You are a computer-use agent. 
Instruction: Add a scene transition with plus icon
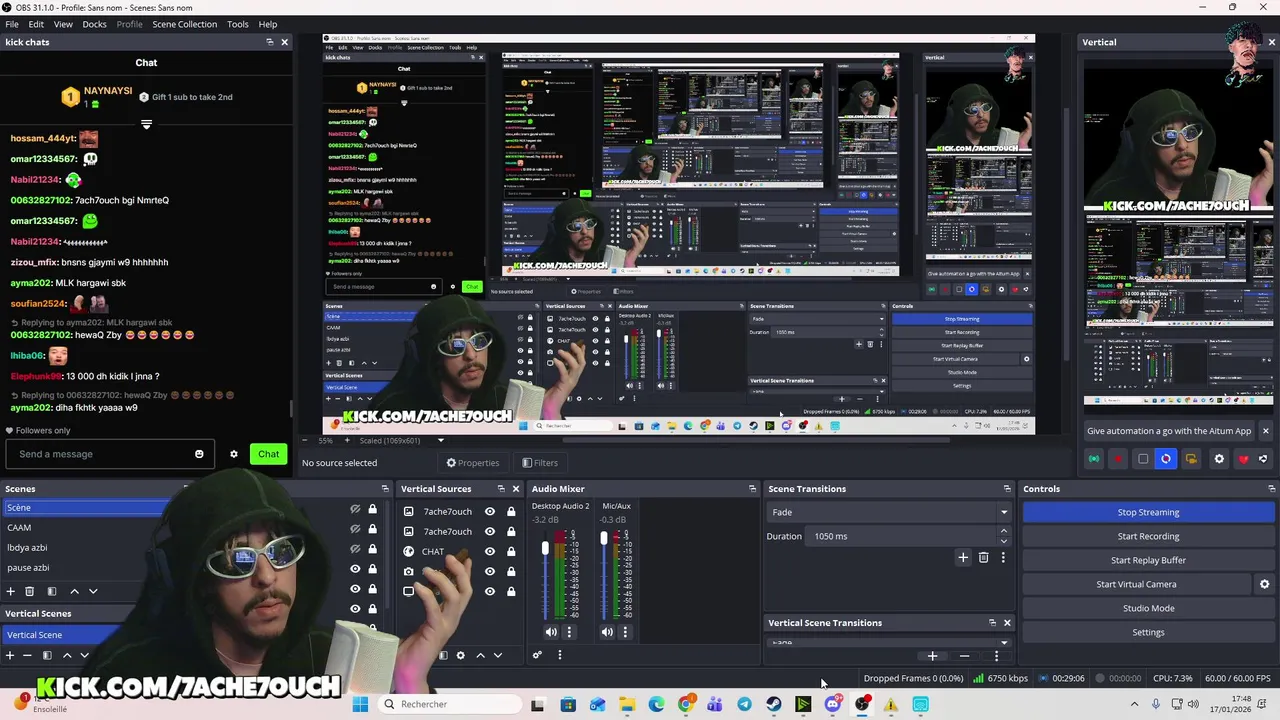click(x=963, y=557)
